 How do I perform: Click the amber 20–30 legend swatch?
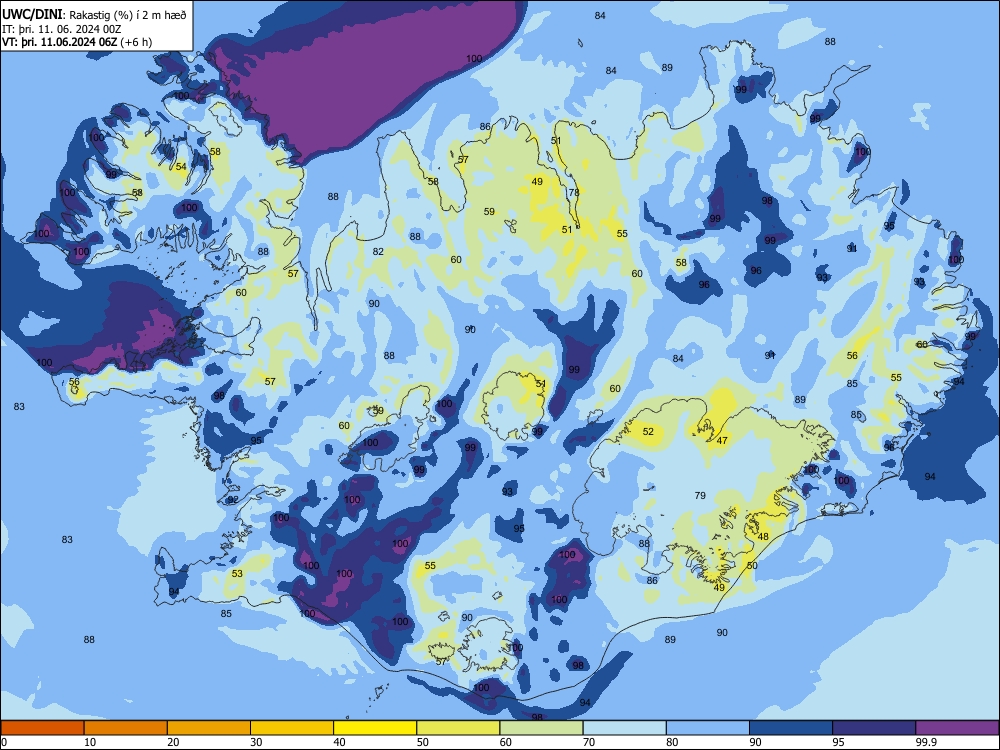coord(209,728)
